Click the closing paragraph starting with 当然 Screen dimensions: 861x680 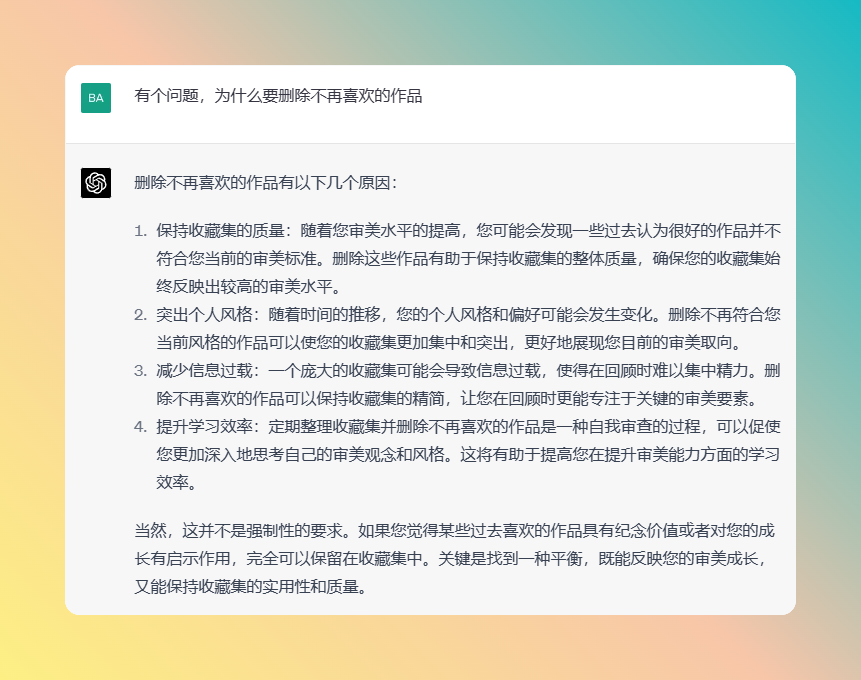457,530
